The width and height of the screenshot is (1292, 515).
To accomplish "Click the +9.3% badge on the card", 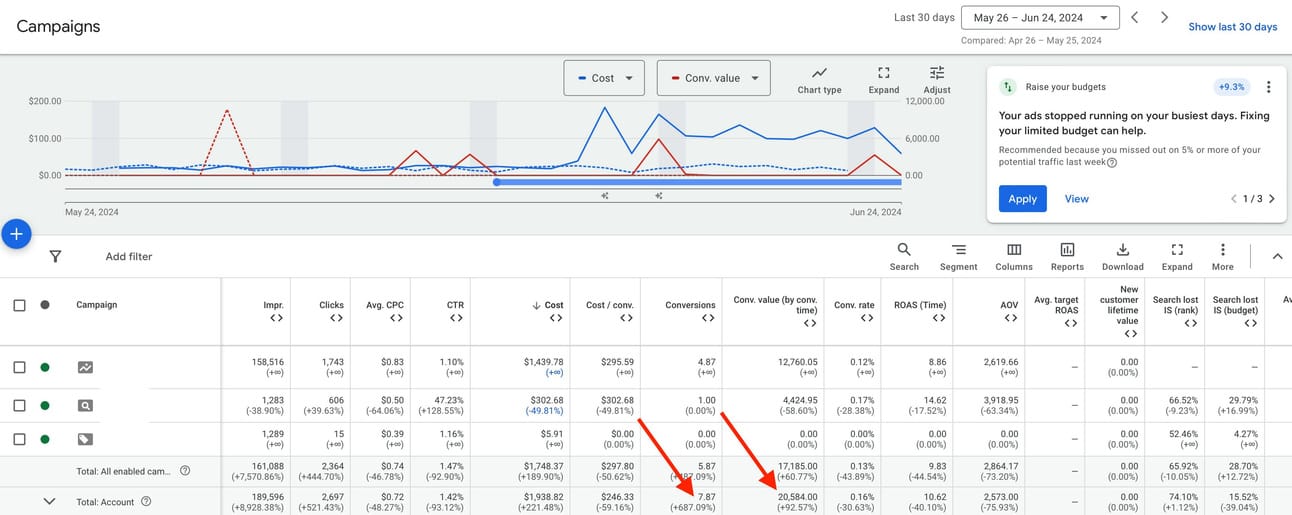I will (x=1232, y=87).
